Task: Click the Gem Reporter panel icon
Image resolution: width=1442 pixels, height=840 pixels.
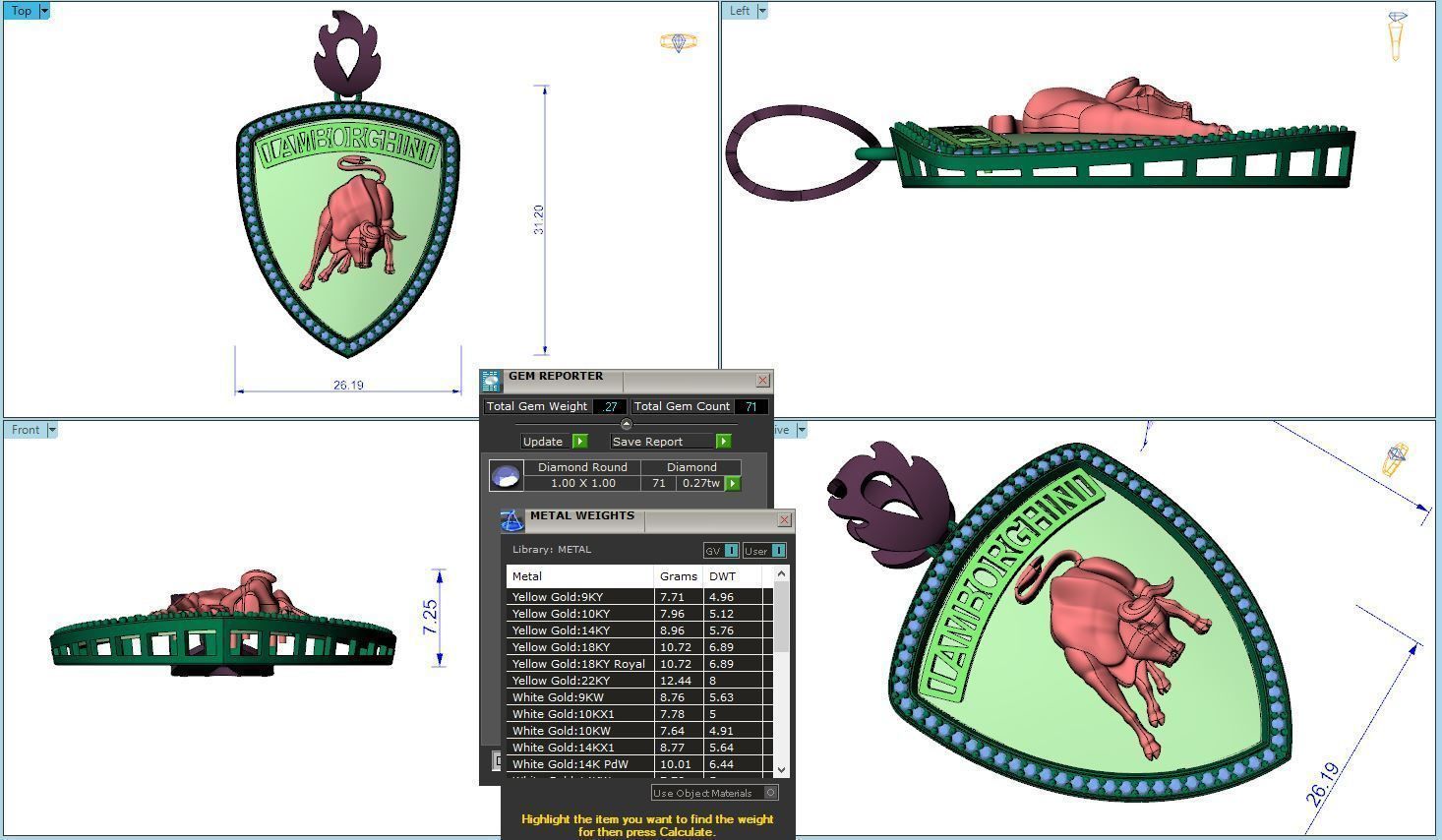Action: coord(491,381)
